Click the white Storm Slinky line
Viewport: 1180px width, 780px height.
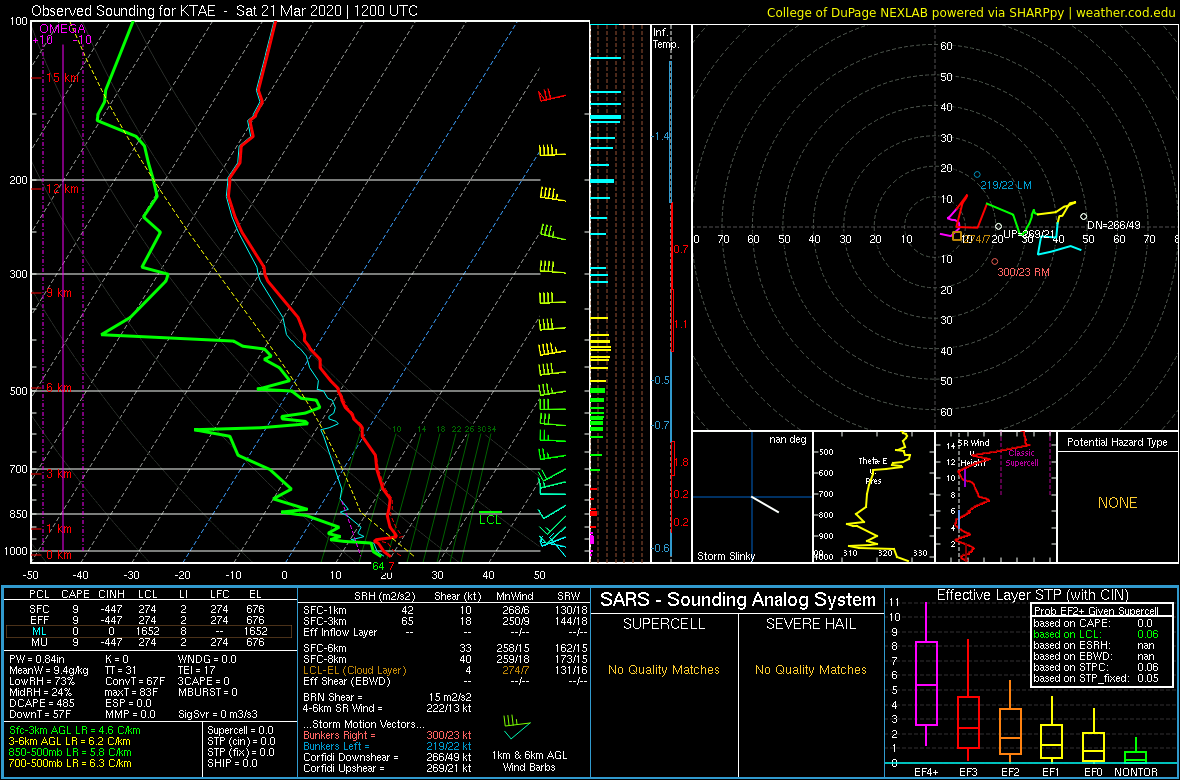click(x=765, y=504)
